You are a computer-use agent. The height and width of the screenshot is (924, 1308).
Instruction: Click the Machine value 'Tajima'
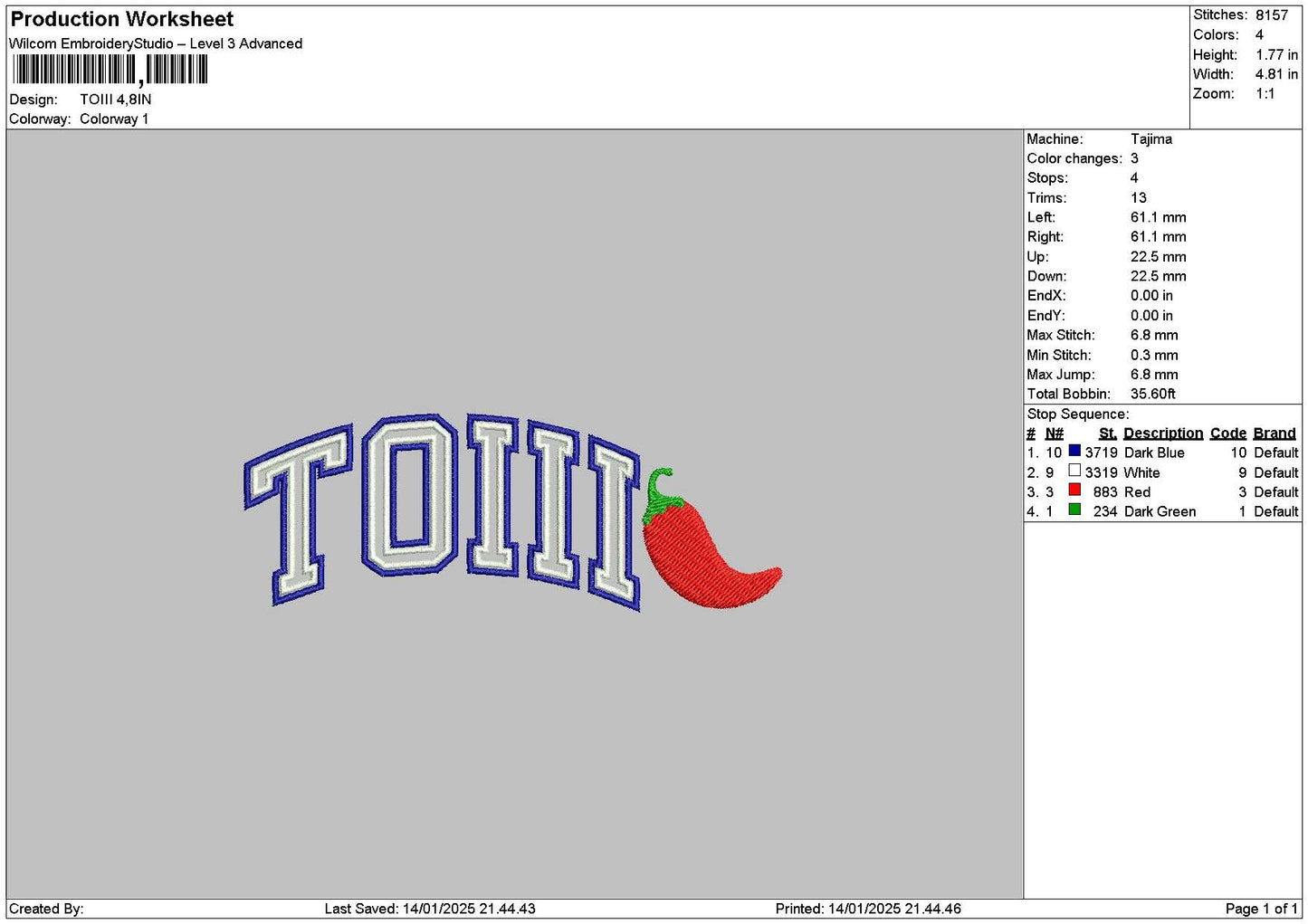pyautogui.click(x=1151, y=139)
